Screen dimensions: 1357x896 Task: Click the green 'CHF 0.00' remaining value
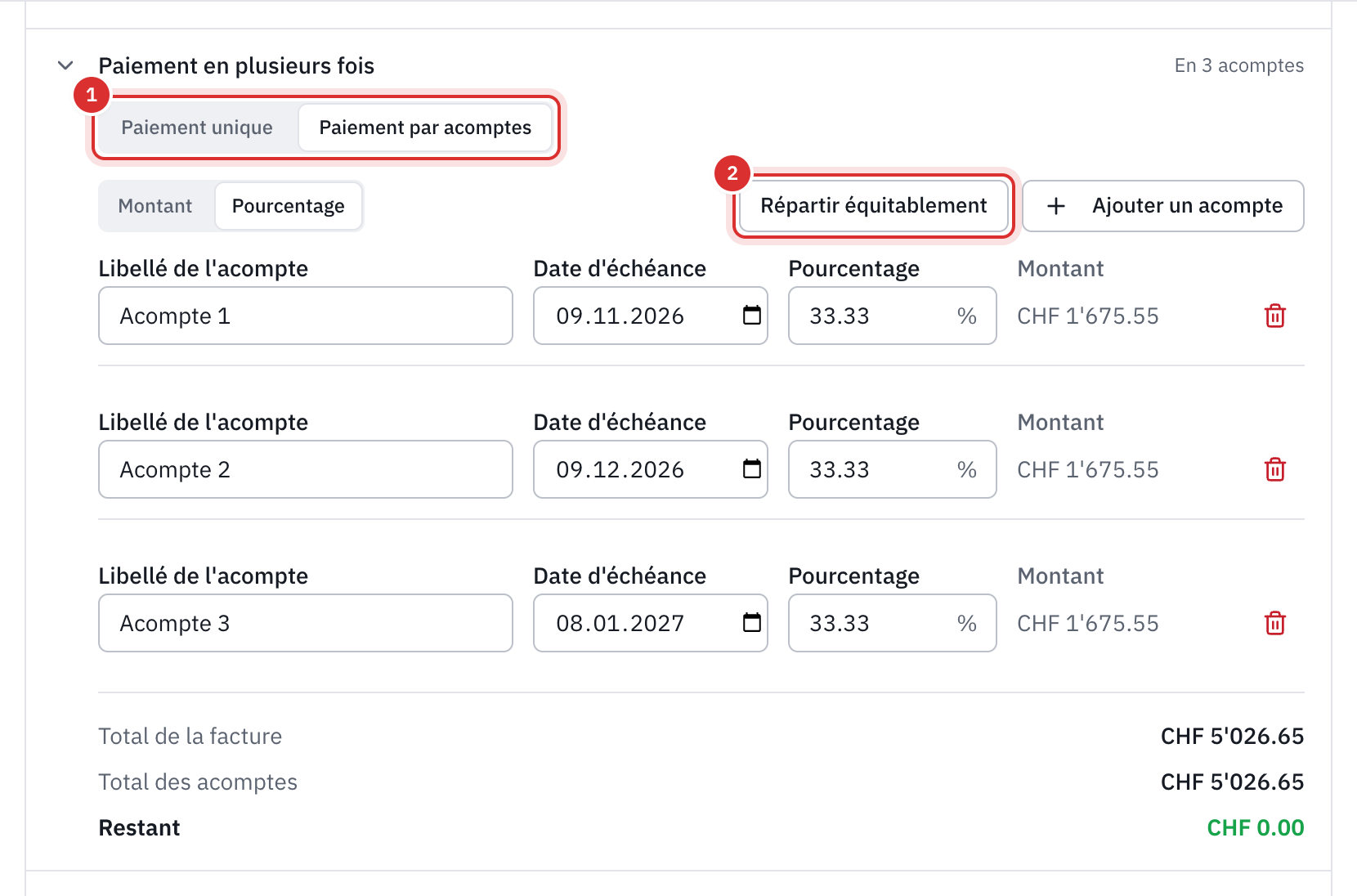(x=1256, y=827)
